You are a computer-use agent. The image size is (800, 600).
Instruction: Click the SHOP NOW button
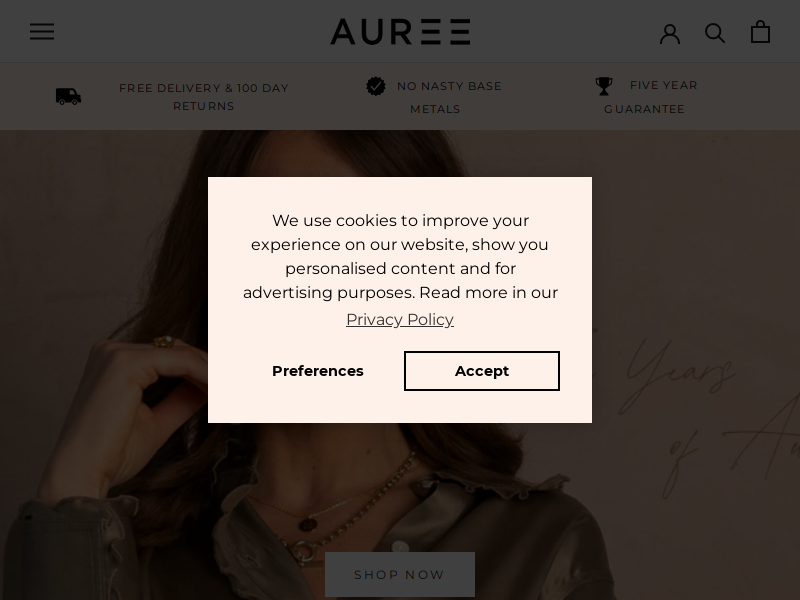click(x=400, y=574)
